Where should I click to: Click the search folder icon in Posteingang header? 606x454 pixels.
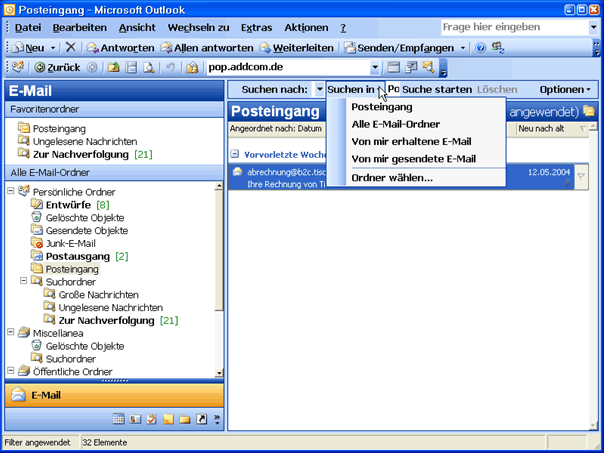589,111
